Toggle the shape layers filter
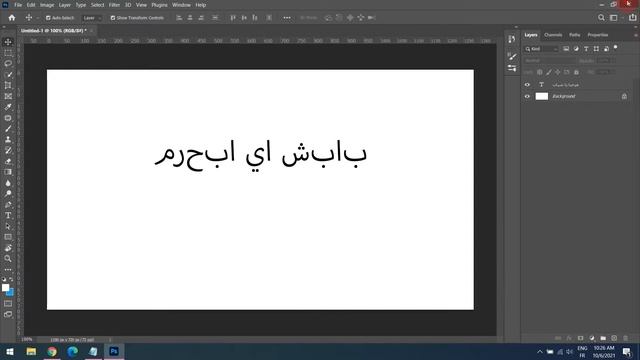 [x=596, y=49]
